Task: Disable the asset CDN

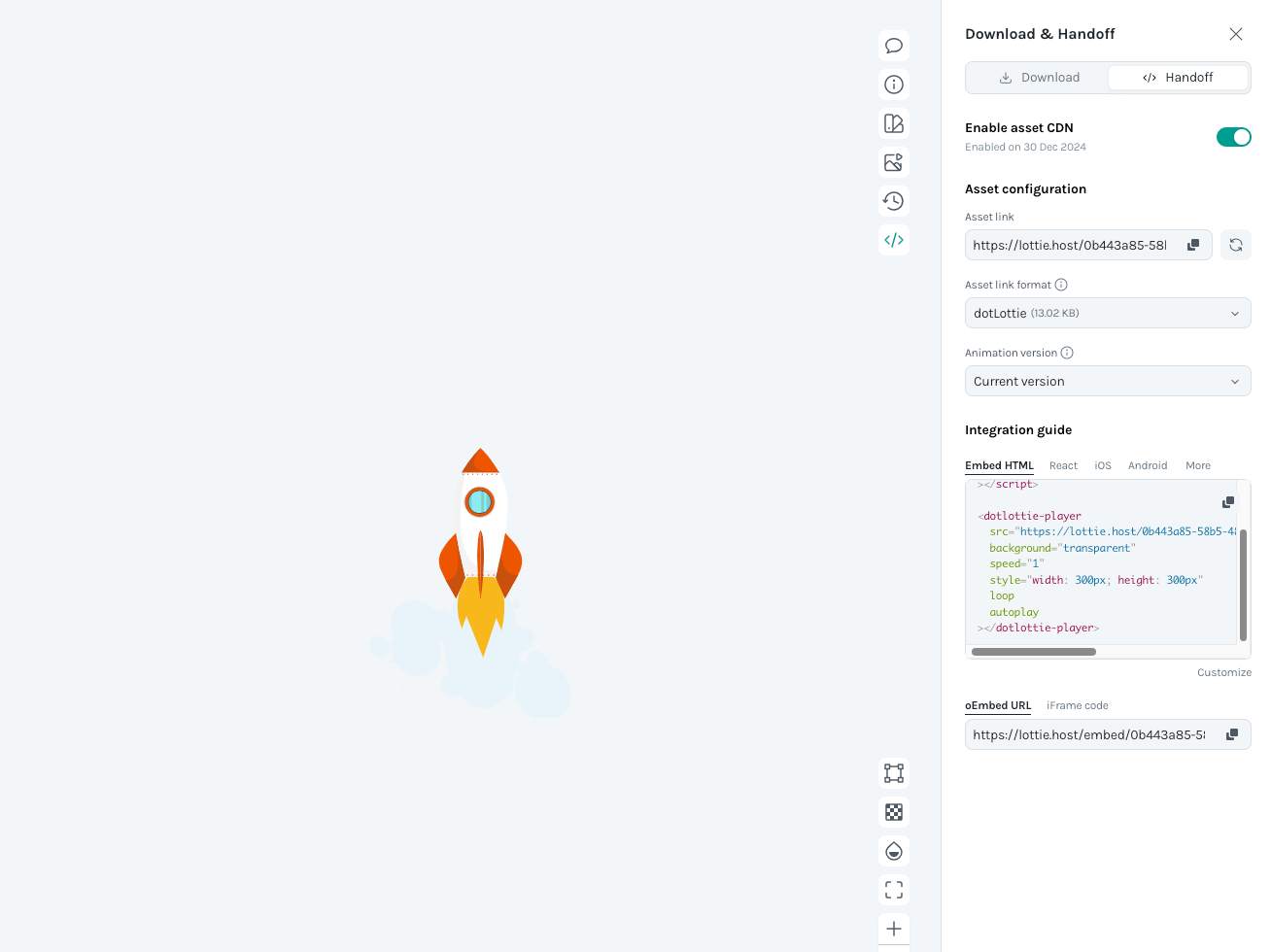Action: tap(1234, 137)
